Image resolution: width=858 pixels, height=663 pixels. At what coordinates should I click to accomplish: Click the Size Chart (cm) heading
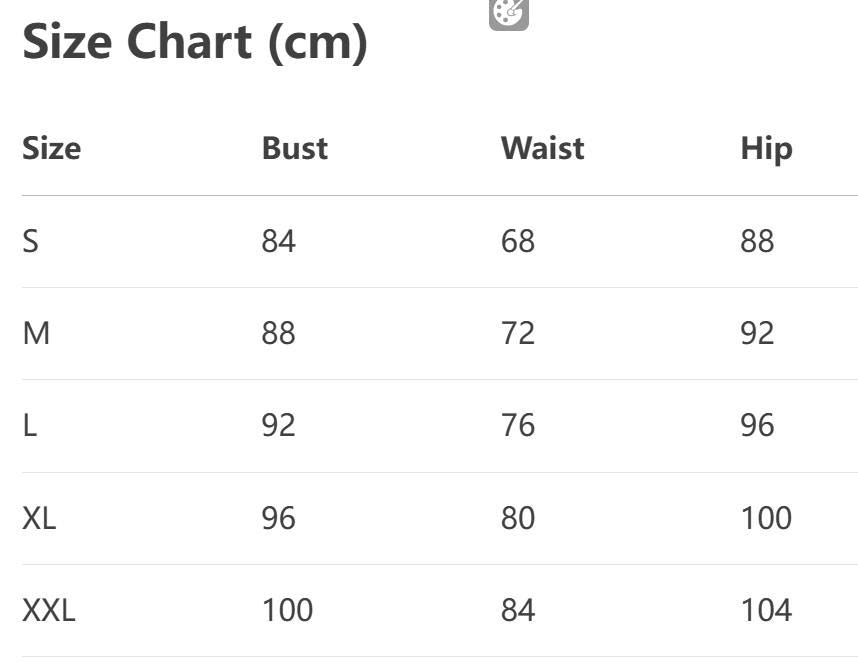click(195, 42)
